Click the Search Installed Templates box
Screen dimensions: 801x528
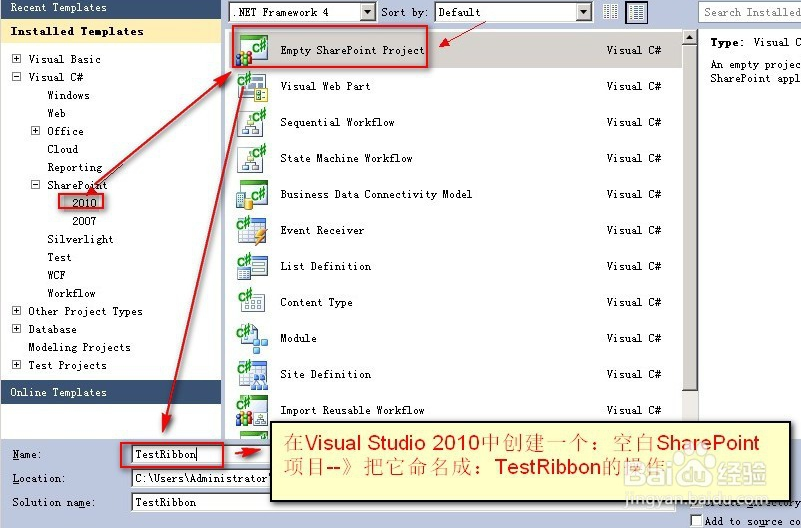coord(749,12)
